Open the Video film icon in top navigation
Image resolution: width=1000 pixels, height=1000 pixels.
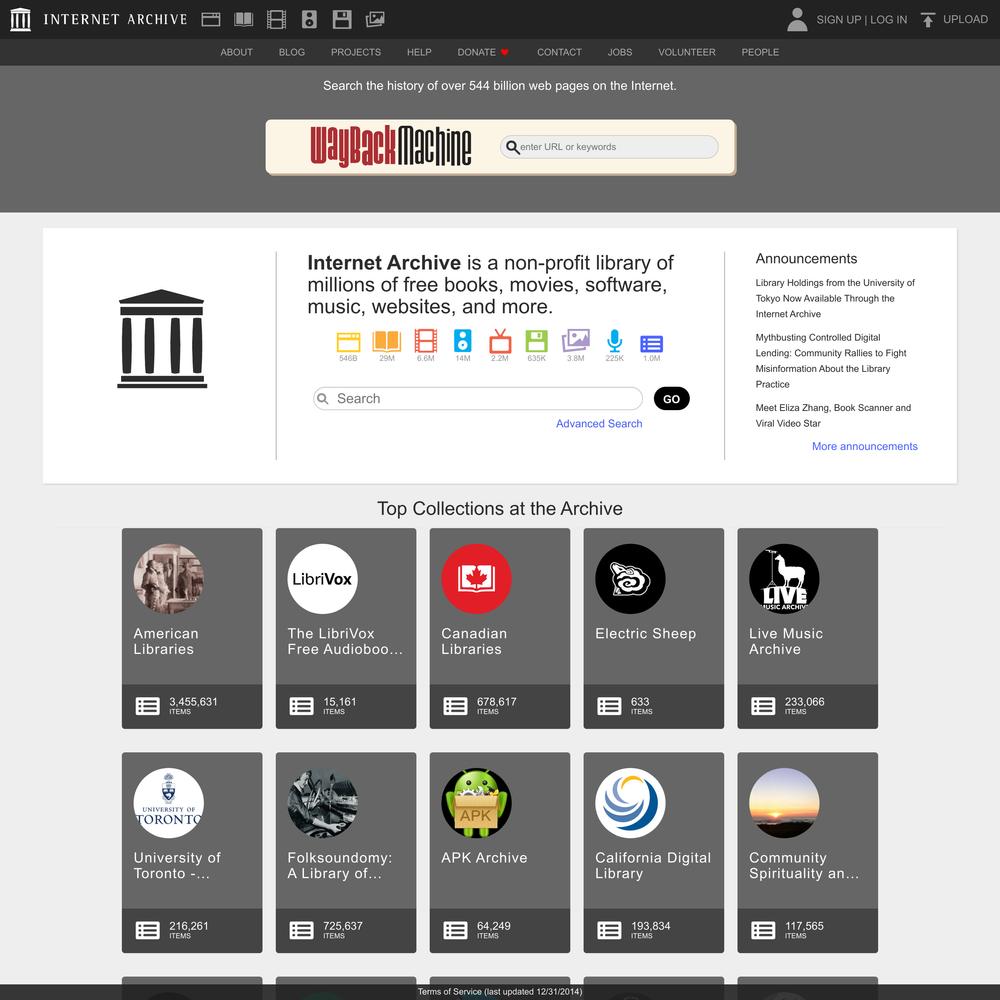[x=276, y=20]
